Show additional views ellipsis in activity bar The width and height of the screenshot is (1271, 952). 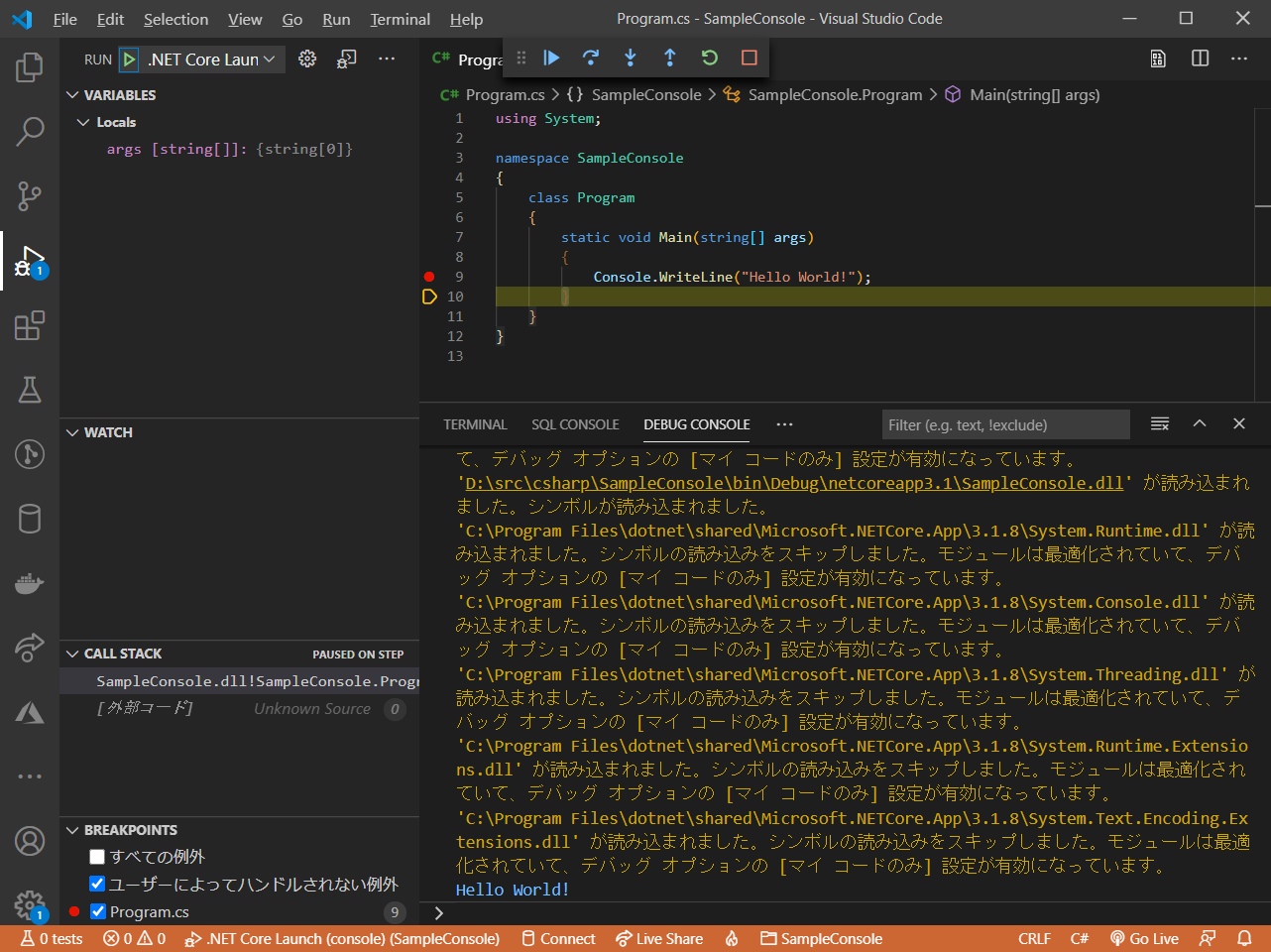(30, 776)
